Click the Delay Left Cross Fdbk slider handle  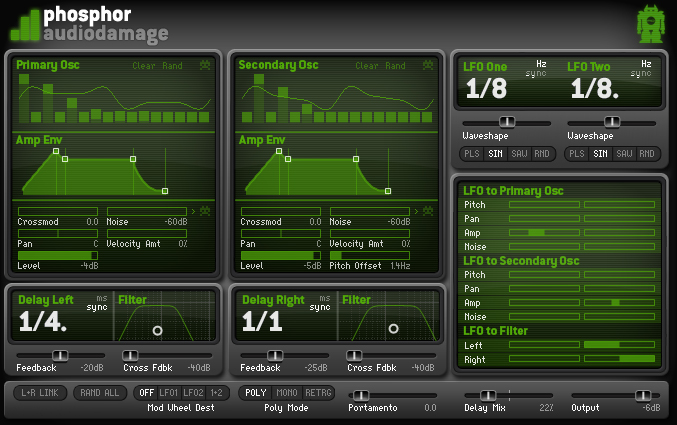(x=130, y=355)
